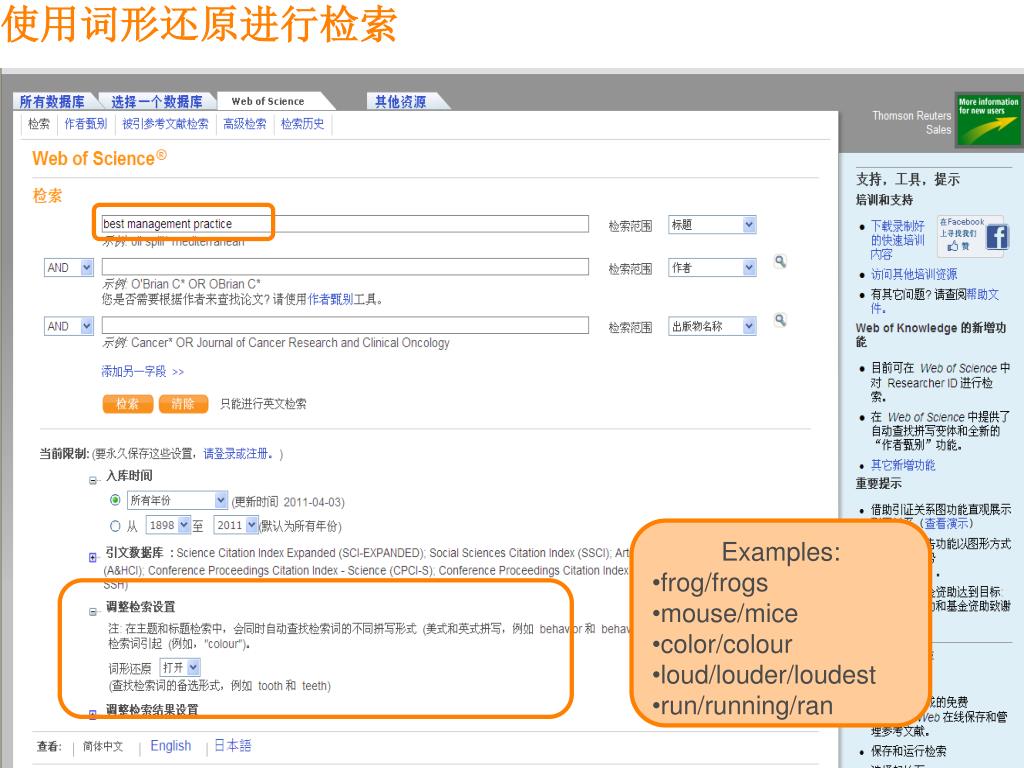Switch language to 简体中文
1024x768 pixels.
(x=103, y=746)
